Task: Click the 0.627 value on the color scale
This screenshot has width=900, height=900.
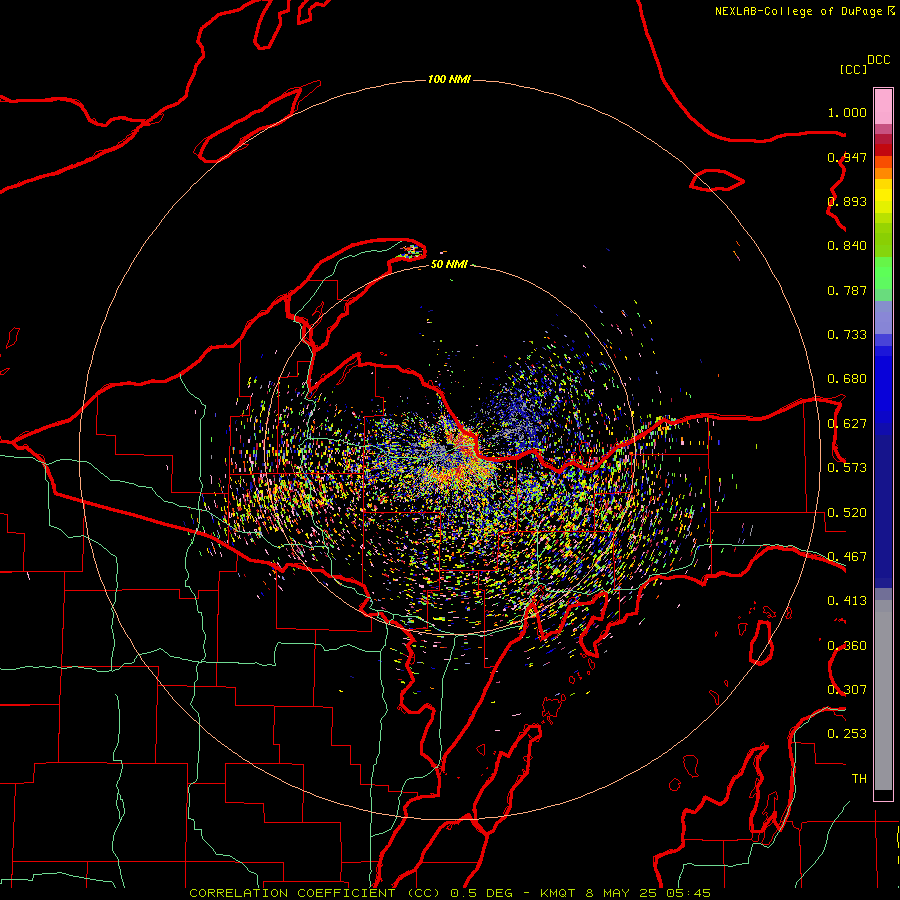Action: pyautogui.click(x=847, y=424)
